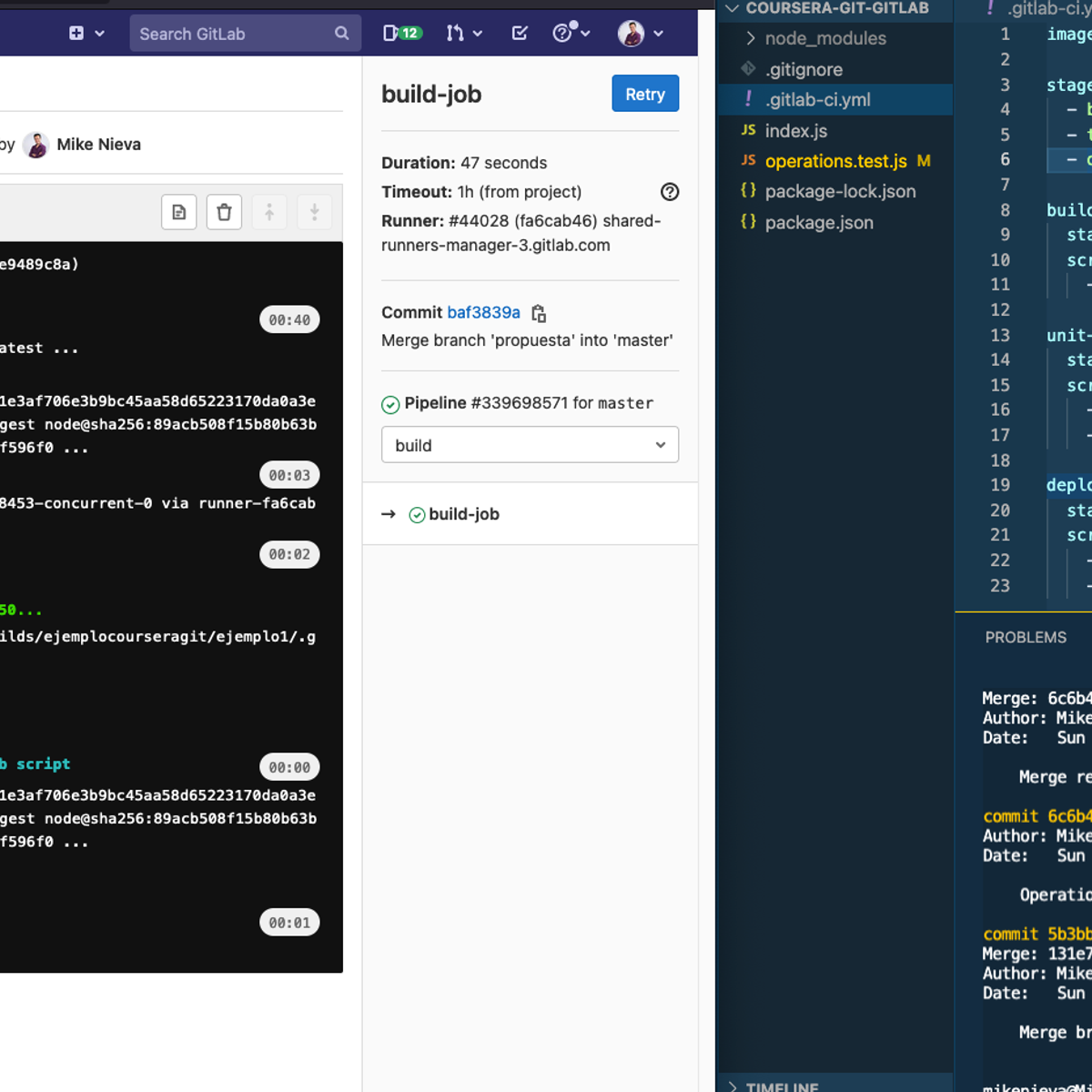This screenshot has height=1092, width=1092.
Task: Click line number 6 in editor gutter
Action: (1005, 159)
